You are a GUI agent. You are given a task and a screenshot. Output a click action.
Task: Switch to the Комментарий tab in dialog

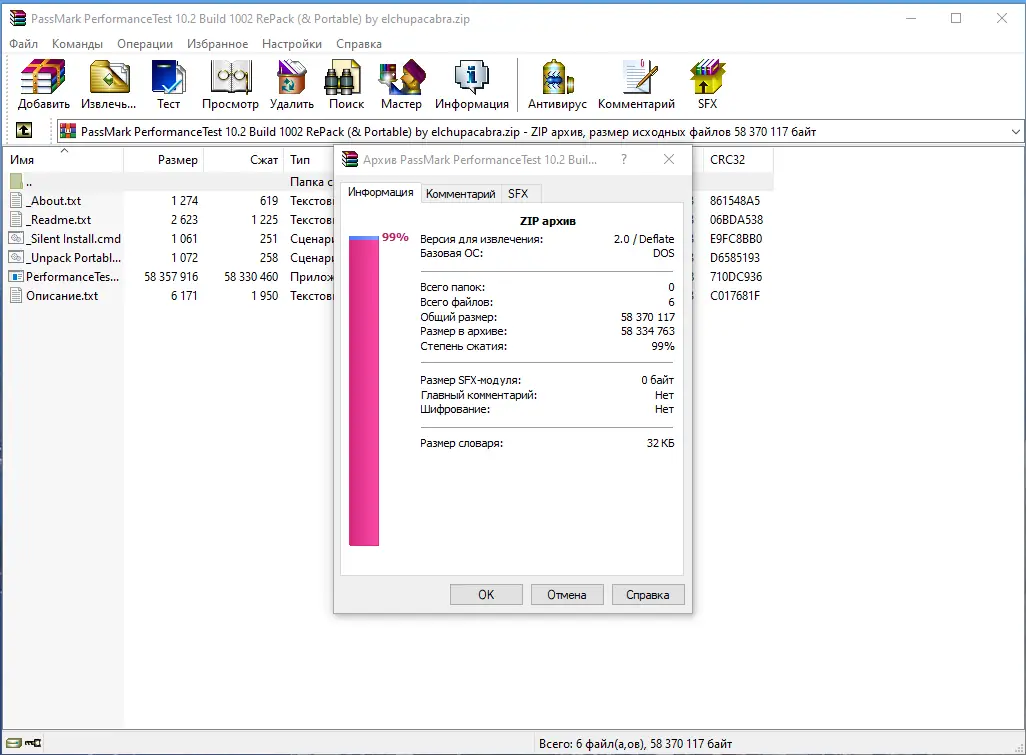[461, 194]
